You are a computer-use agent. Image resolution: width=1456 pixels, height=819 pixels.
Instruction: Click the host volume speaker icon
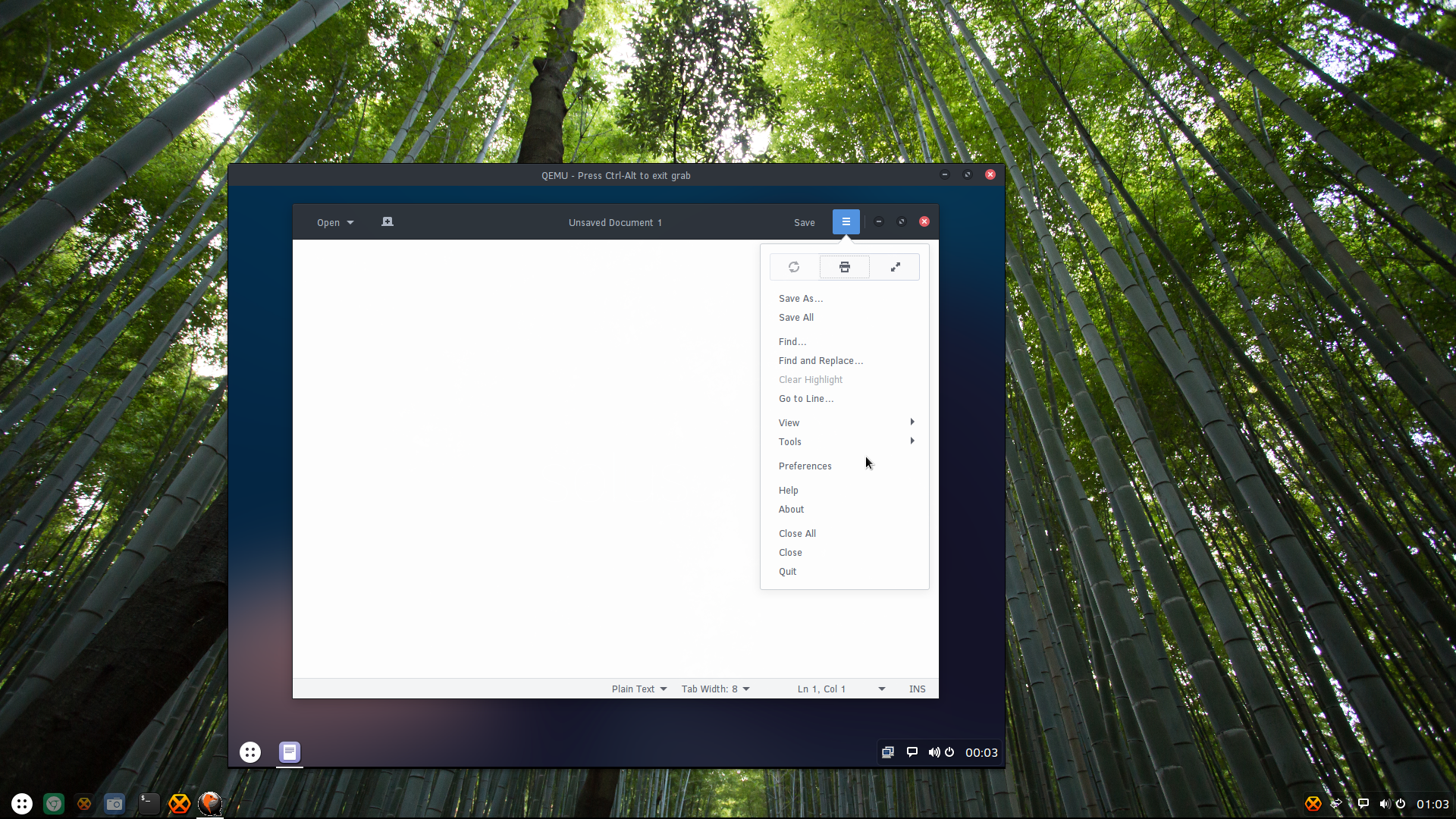point(1385,804)
